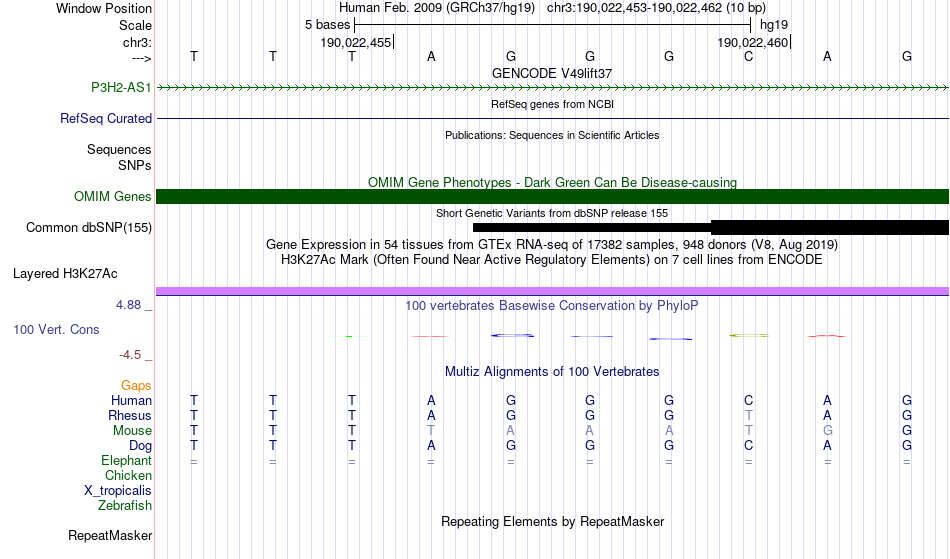The image size is (950, 559).
Task: Select the Chicken alignment row label
Action: [x=128, y=476]
